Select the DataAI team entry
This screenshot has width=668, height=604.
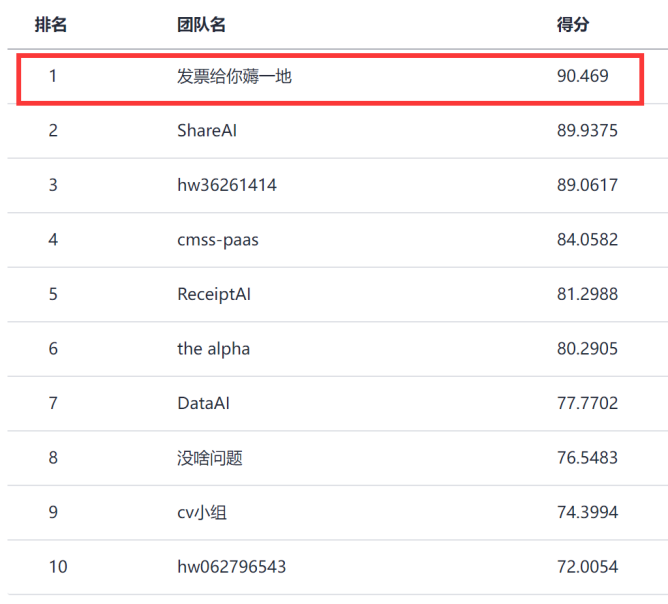click(x=204, y=403)
